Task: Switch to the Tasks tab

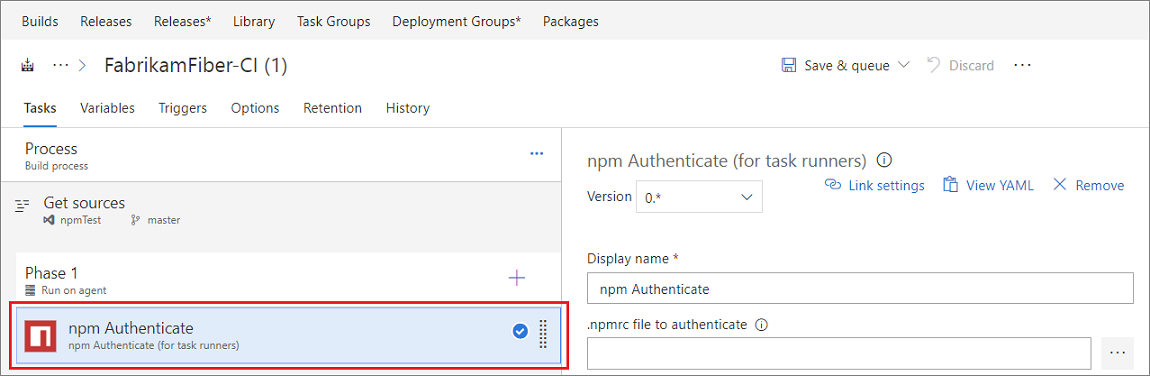Action: [40, 108]
